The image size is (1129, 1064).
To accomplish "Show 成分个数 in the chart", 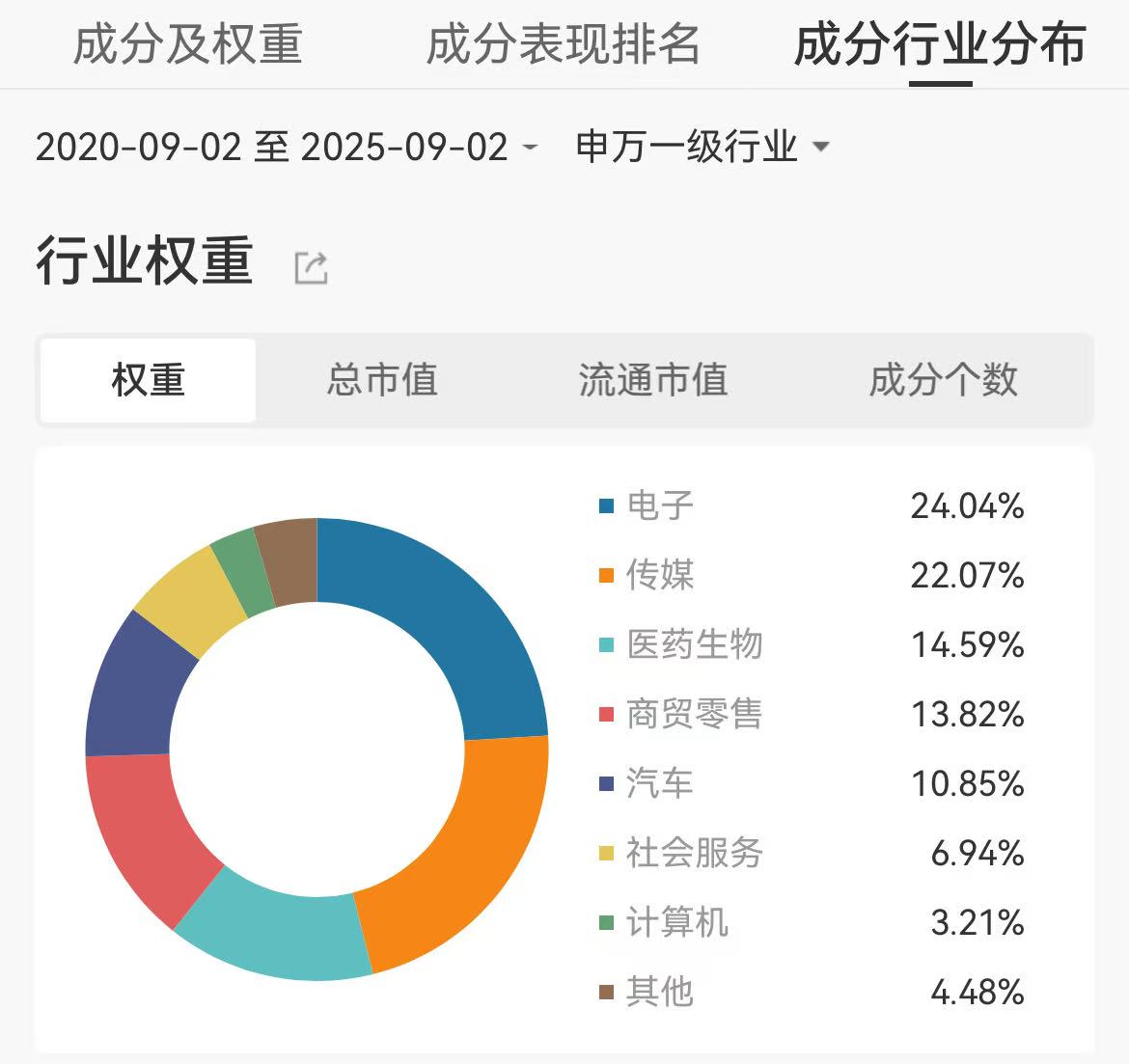I will (x=943, y=380).
